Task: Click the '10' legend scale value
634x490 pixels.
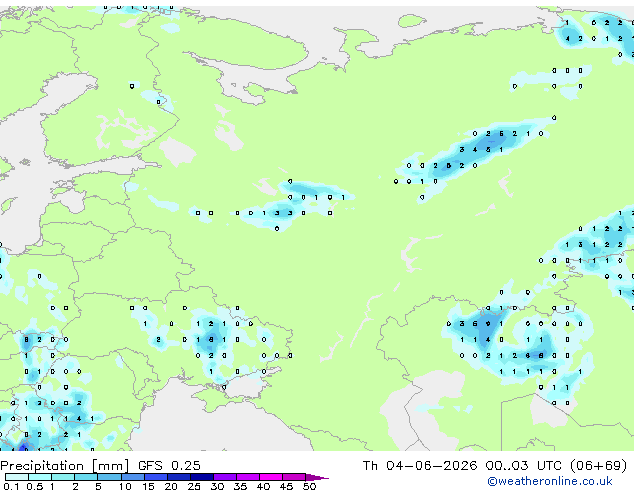Action: pos(125,486)
